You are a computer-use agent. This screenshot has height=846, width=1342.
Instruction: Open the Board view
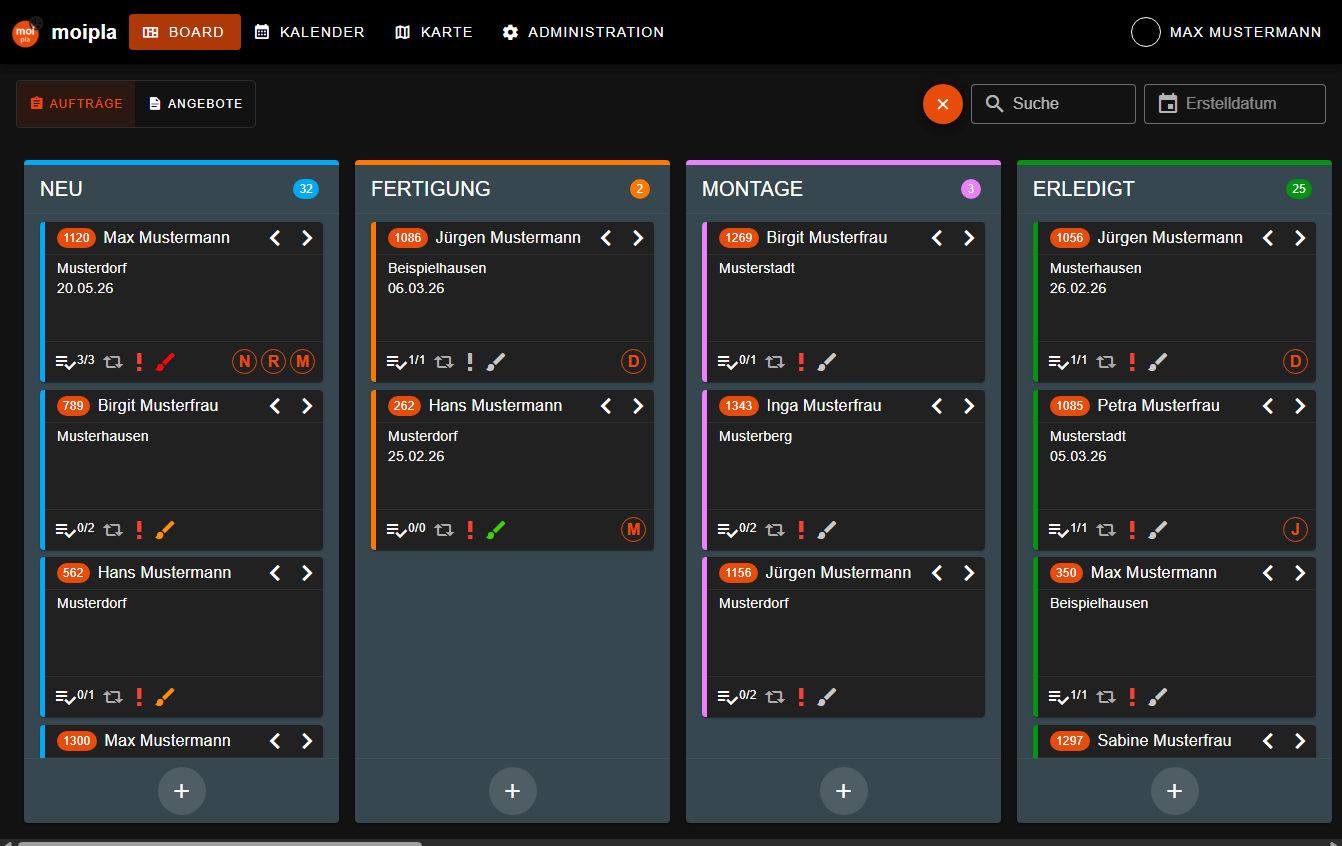(185, 32)
